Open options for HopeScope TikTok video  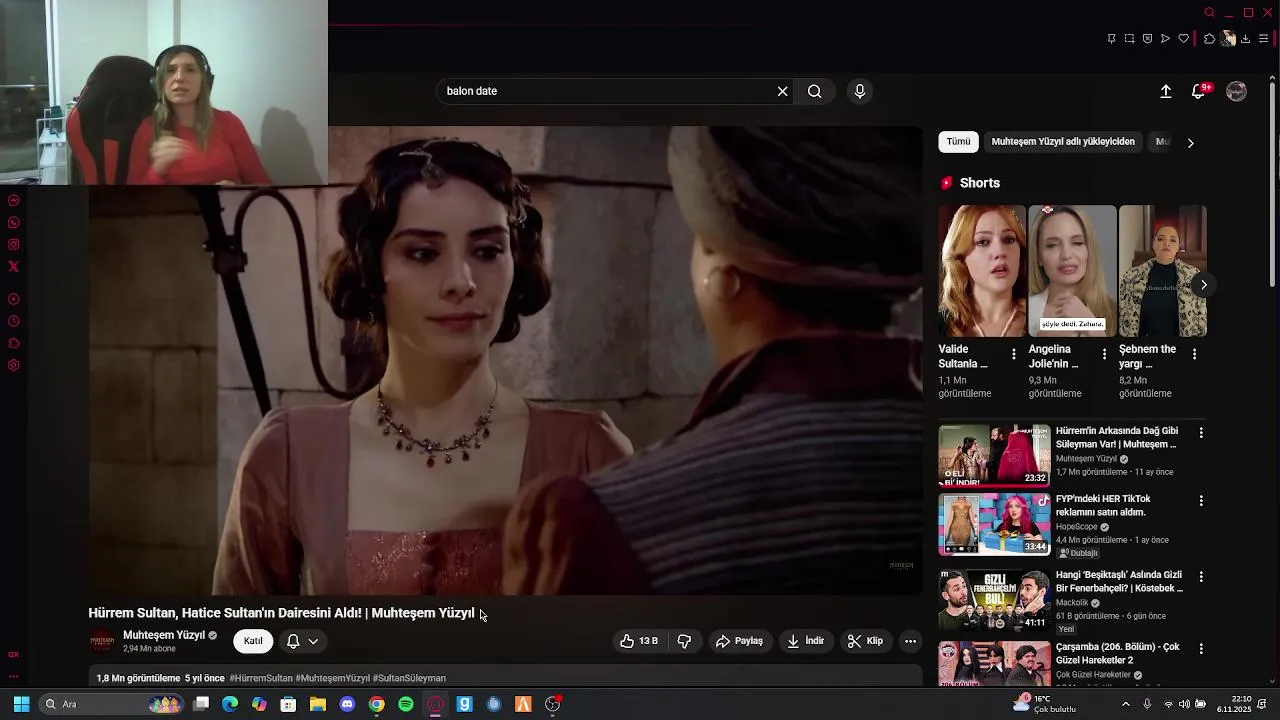coord(1201,501)
